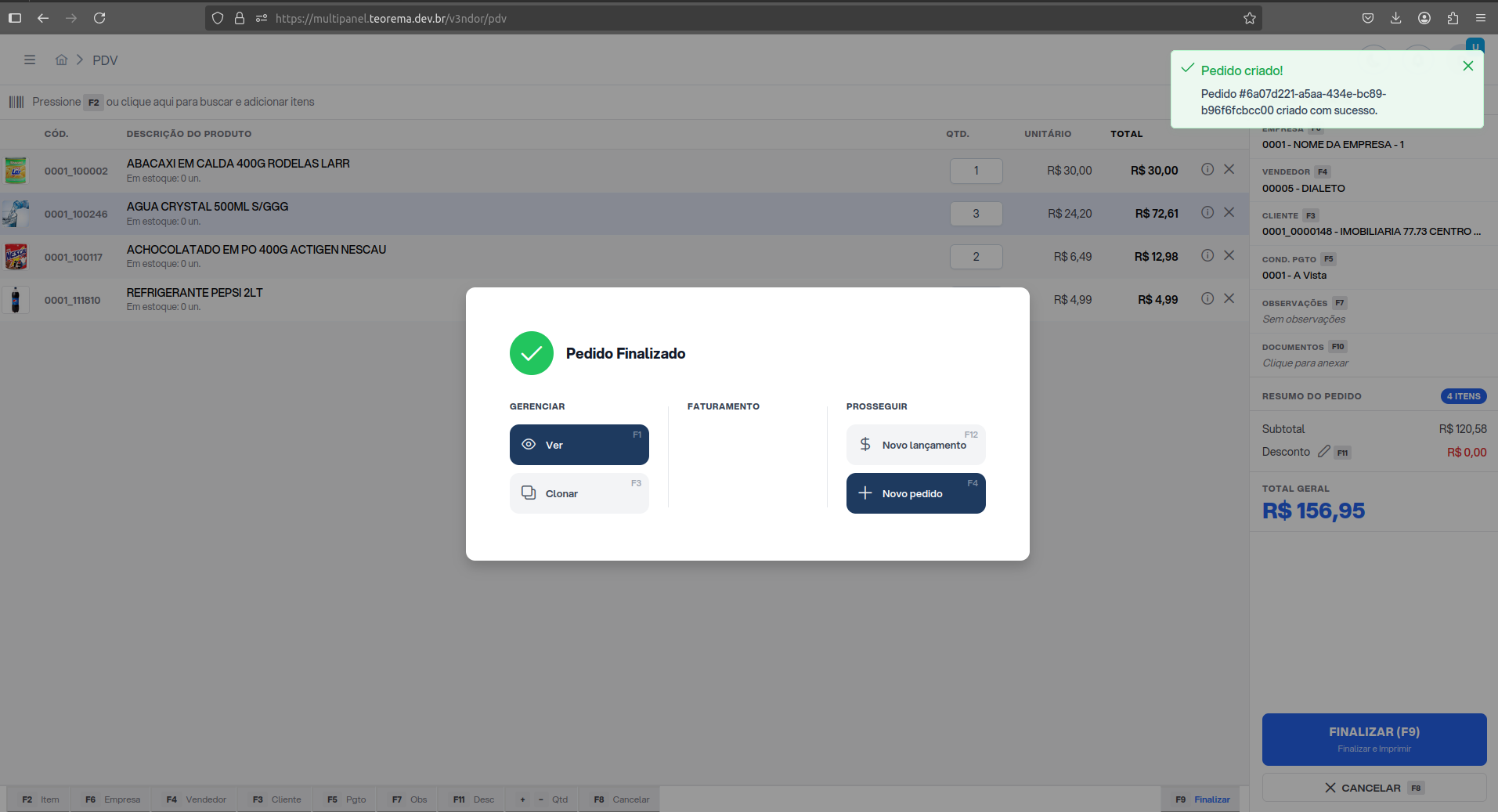Click F11 Desc shortcut in bottom bar
This screenshot has height=812, width=1498.
click(473, 799)
